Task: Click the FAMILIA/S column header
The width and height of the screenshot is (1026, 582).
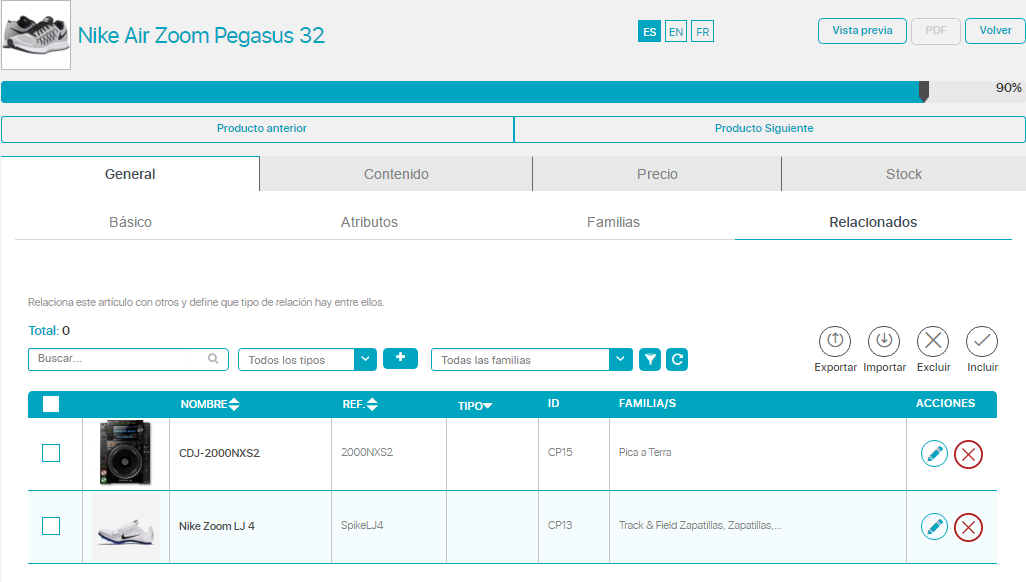Action: pos(647,404)
